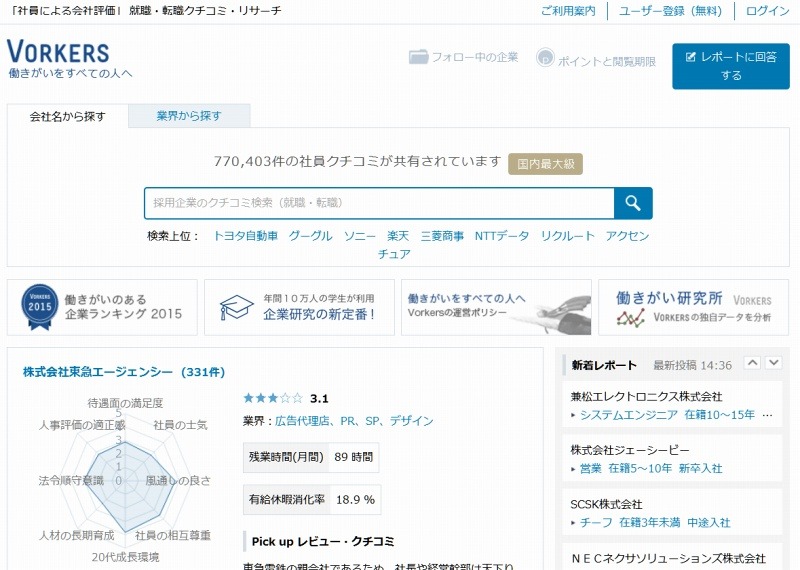The height and width of the screenshot is (570, 800).
Task: Select グーグル from top searches
Action: pos(310,236)
